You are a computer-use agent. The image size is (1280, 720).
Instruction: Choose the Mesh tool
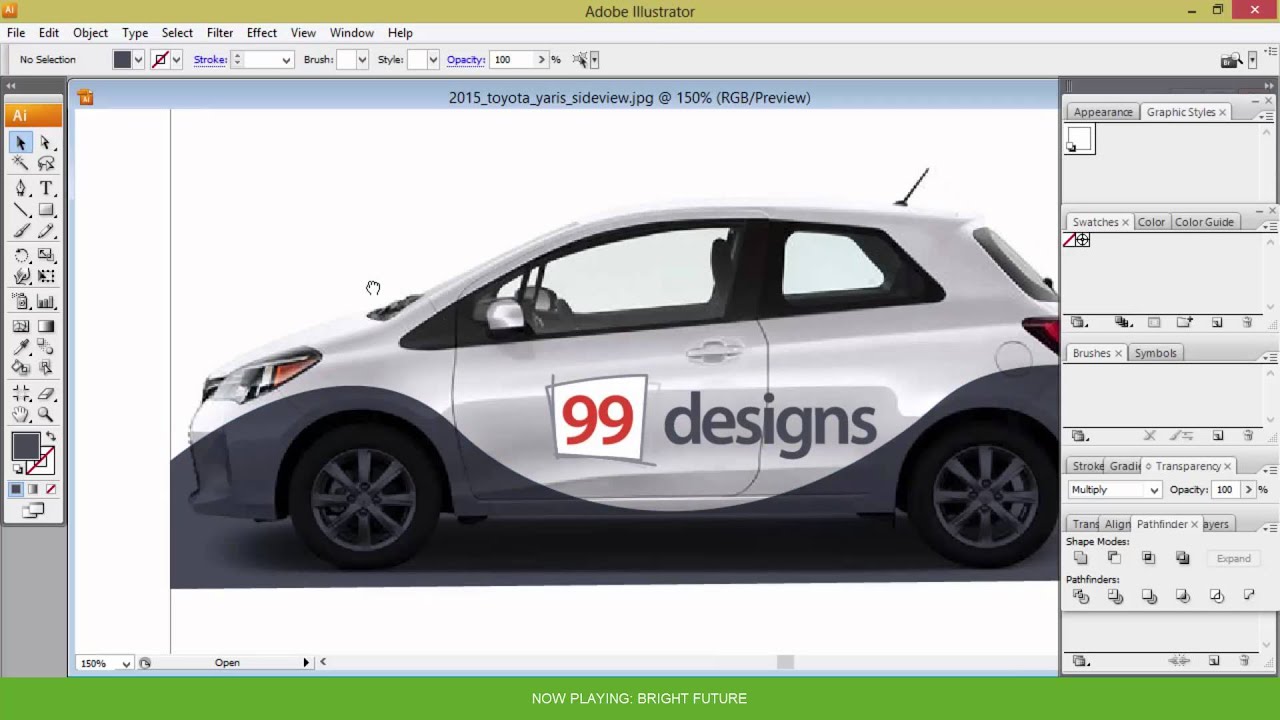coord(21,326)
